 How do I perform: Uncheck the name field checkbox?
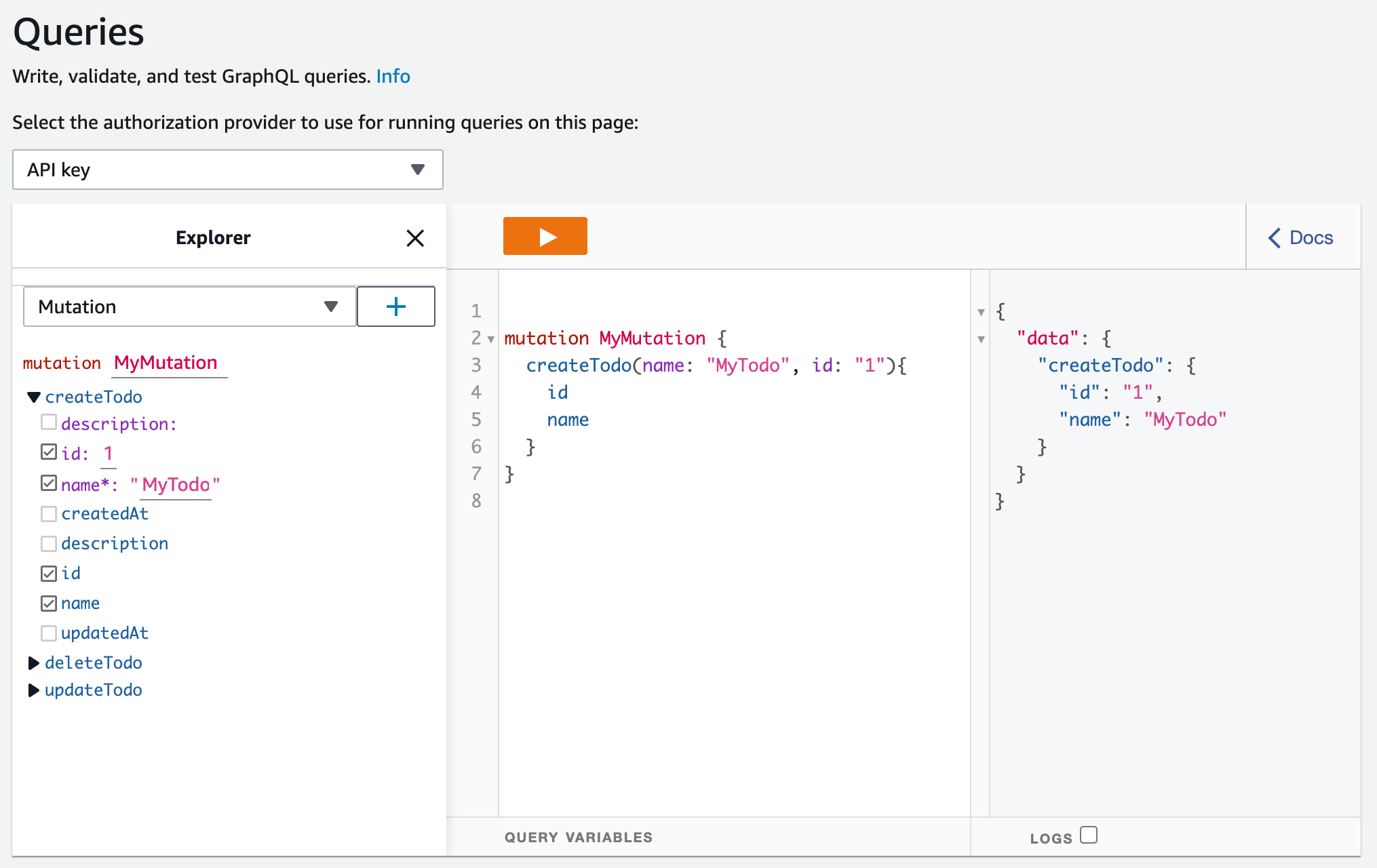[x=49, y=604]
